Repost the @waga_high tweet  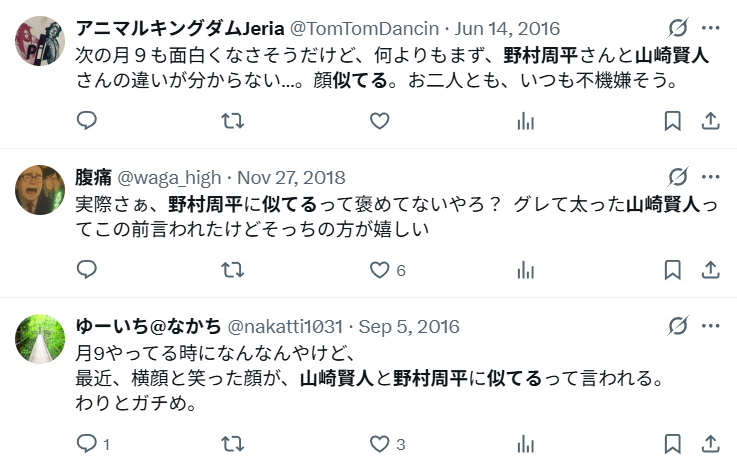(x=233, y=270)
